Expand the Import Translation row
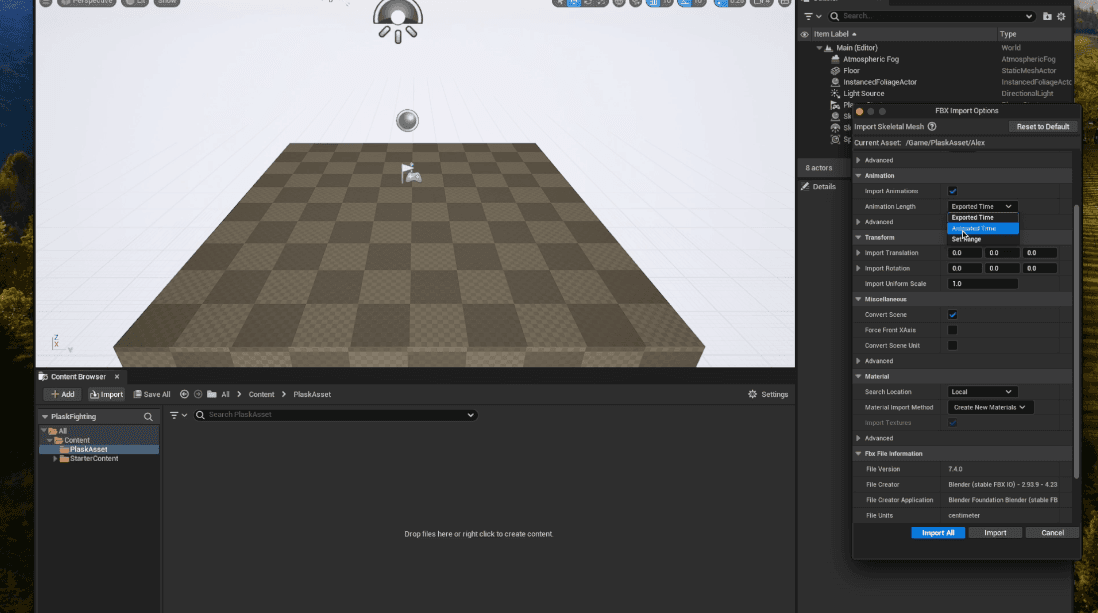Image resolution: width=1098 pixels, height=613 pixels. (x=858, y=253)
